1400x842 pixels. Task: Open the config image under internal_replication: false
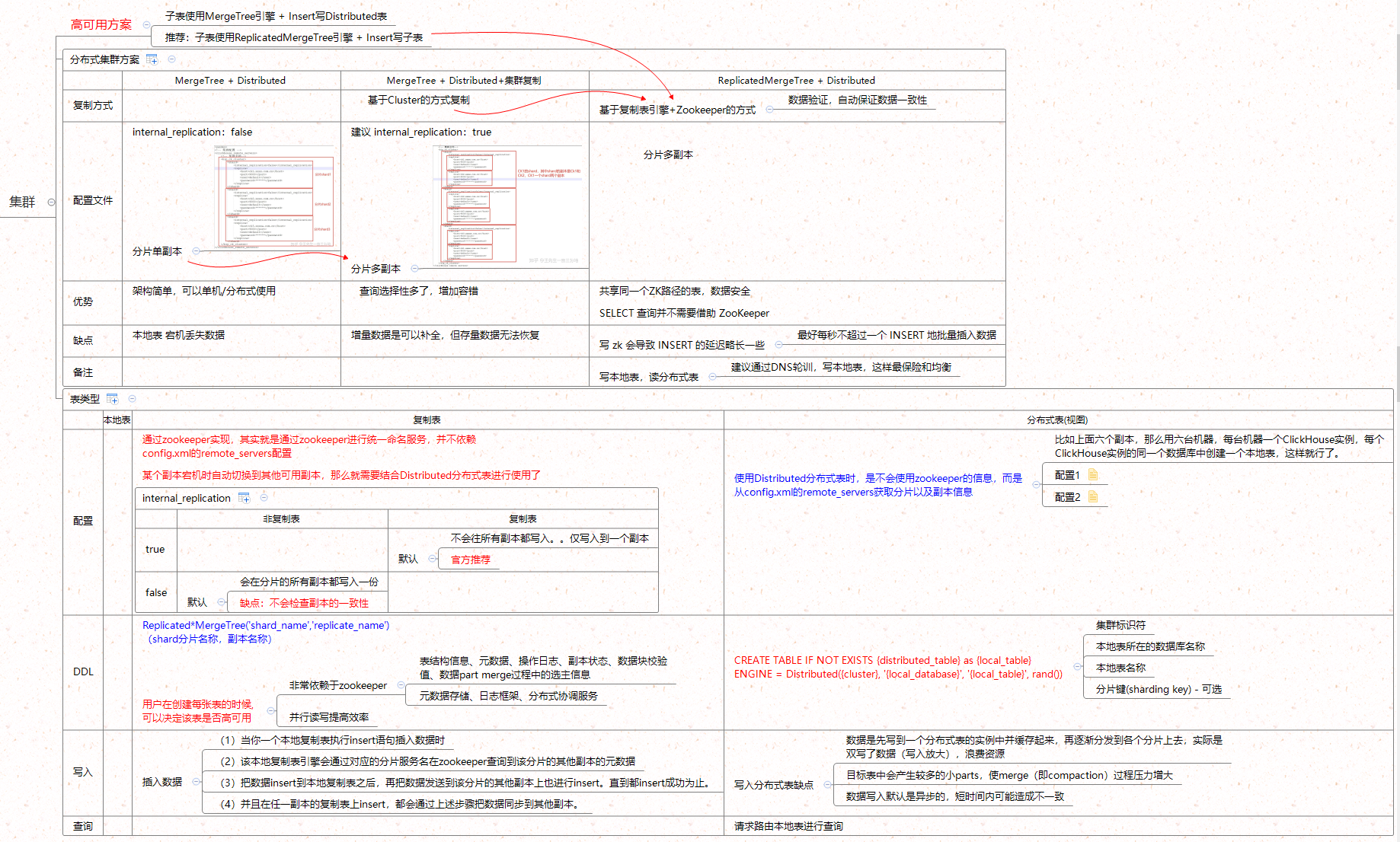[x=274, y=196]
